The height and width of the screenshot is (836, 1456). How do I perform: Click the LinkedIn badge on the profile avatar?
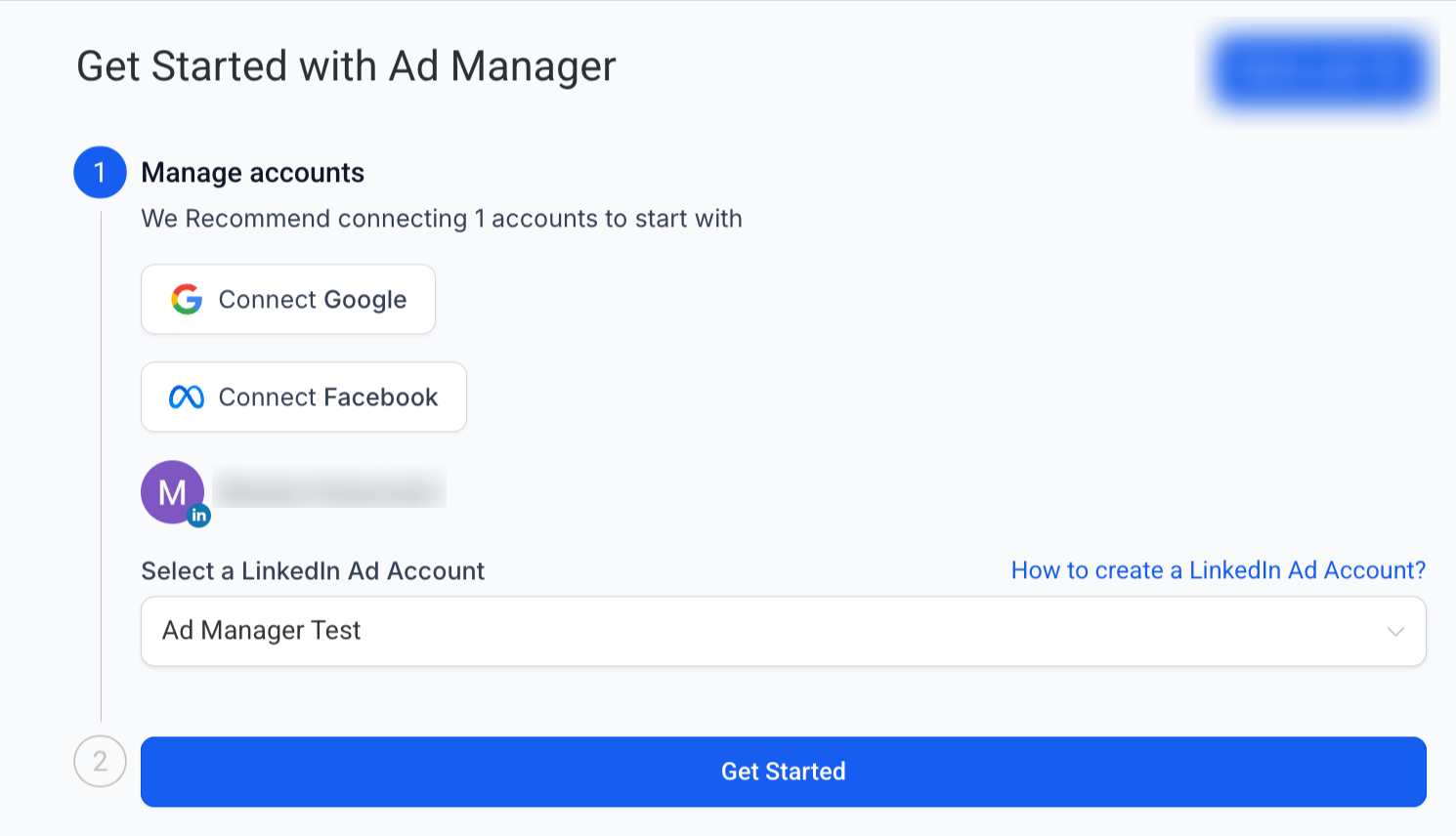[198, 514]
